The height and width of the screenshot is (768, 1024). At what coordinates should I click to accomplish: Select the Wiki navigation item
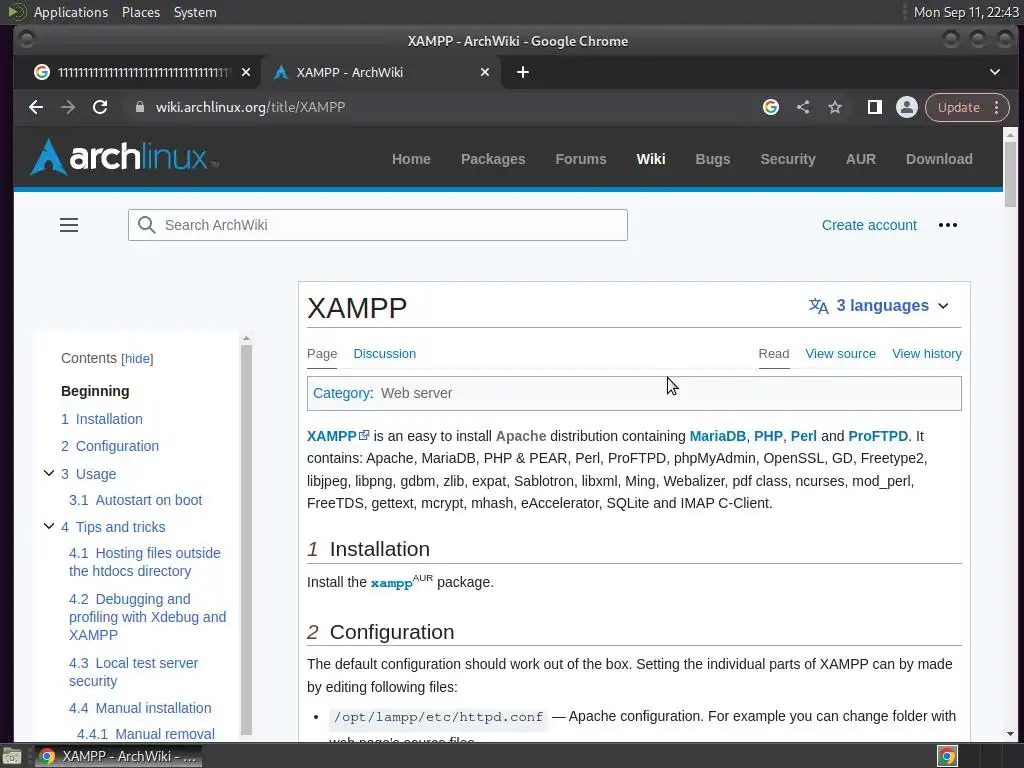point(650,159)
